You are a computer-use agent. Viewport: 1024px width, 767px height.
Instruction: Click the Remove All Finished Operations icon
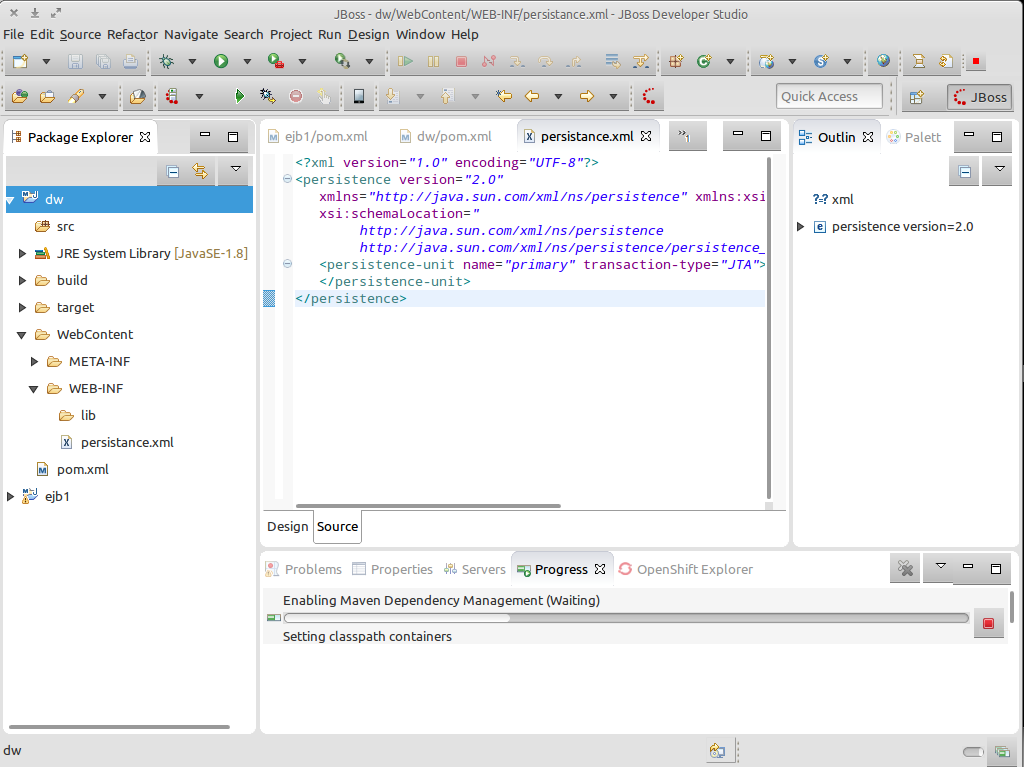[x=905, y=569]
